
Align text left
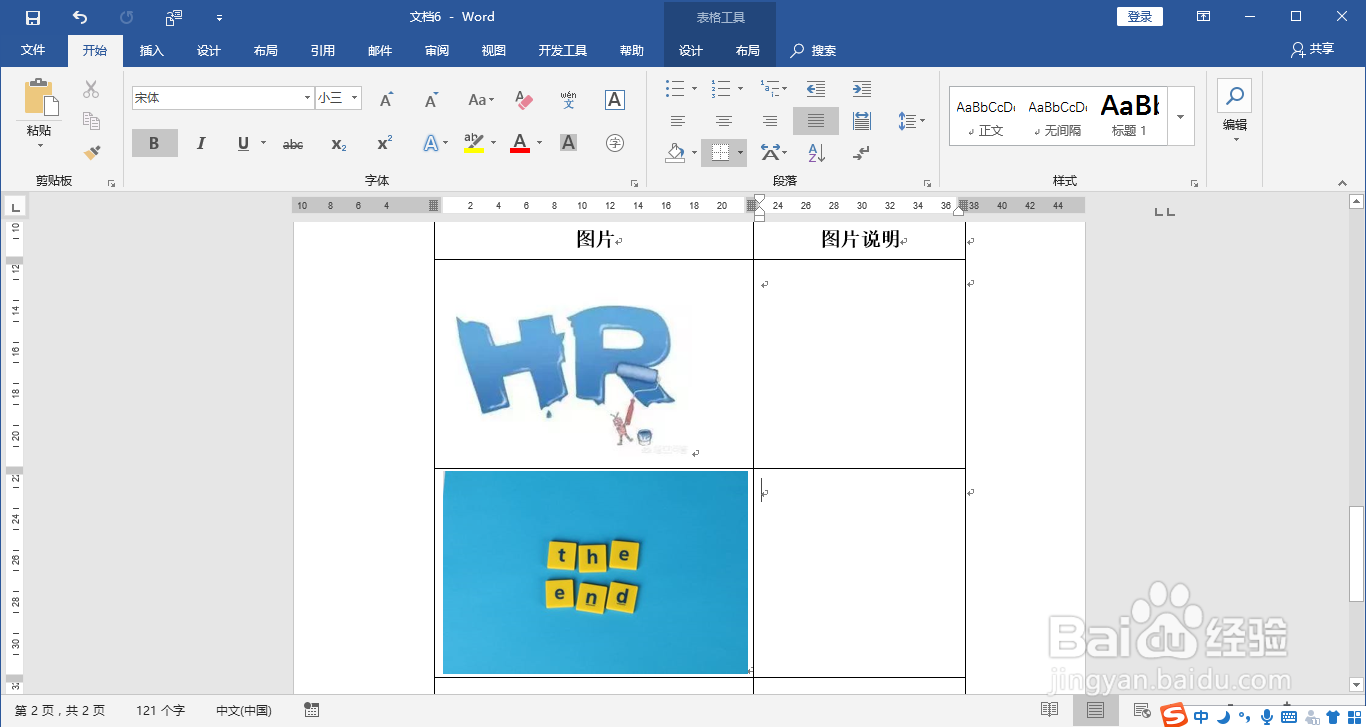[678, 121]
